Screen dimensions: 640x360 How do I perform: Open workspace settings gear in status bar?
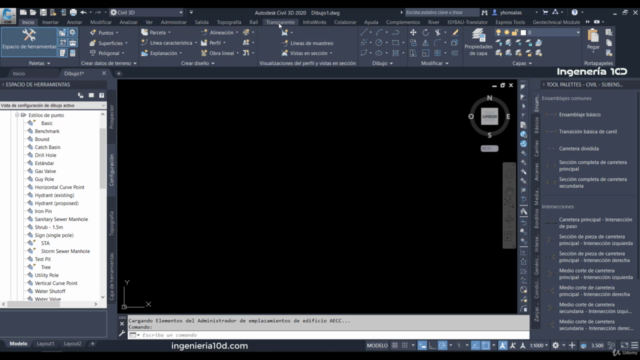click(x=556, y=345)
